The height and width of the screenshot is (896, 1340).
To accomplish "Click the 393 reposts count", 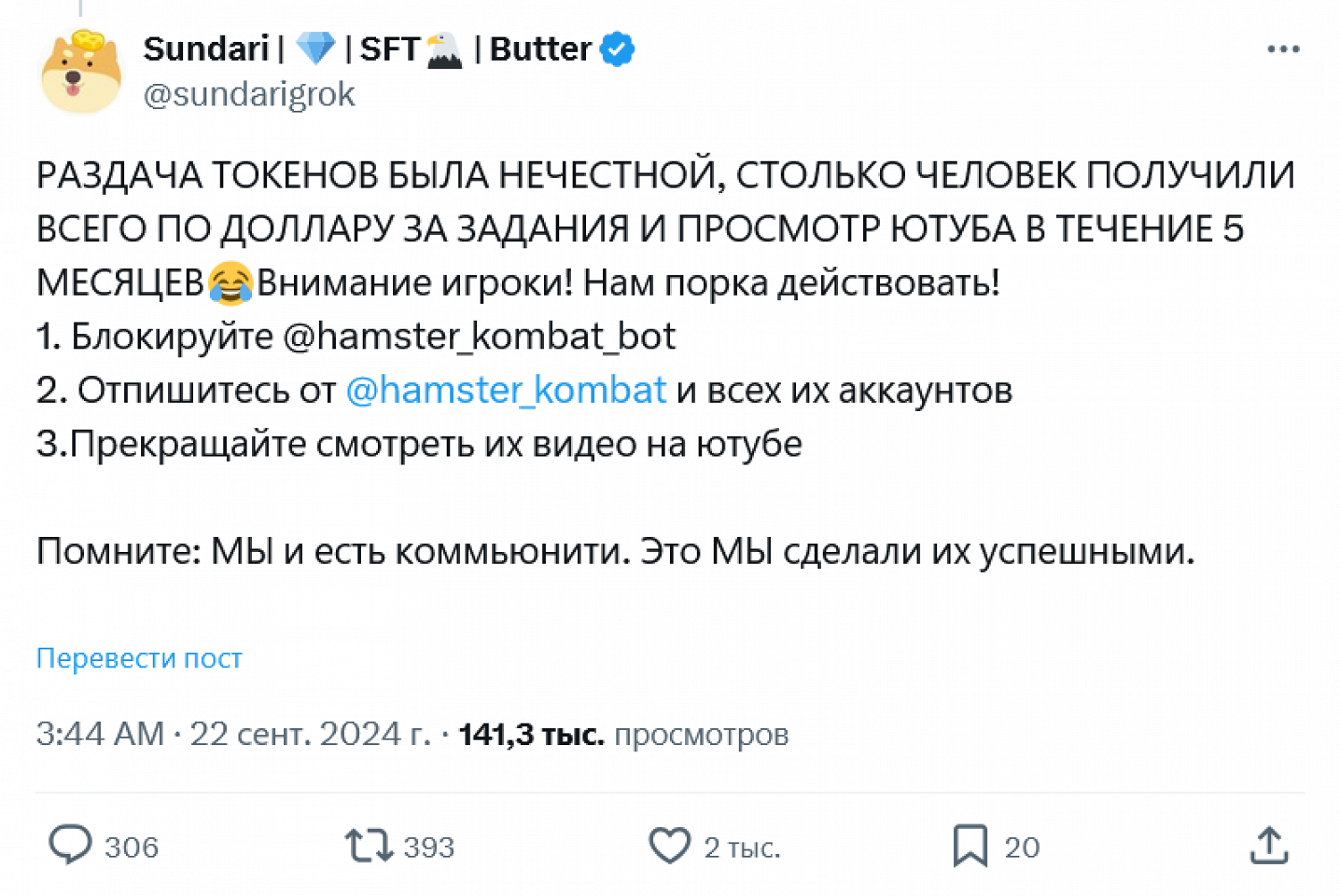I will pos(429,847).
